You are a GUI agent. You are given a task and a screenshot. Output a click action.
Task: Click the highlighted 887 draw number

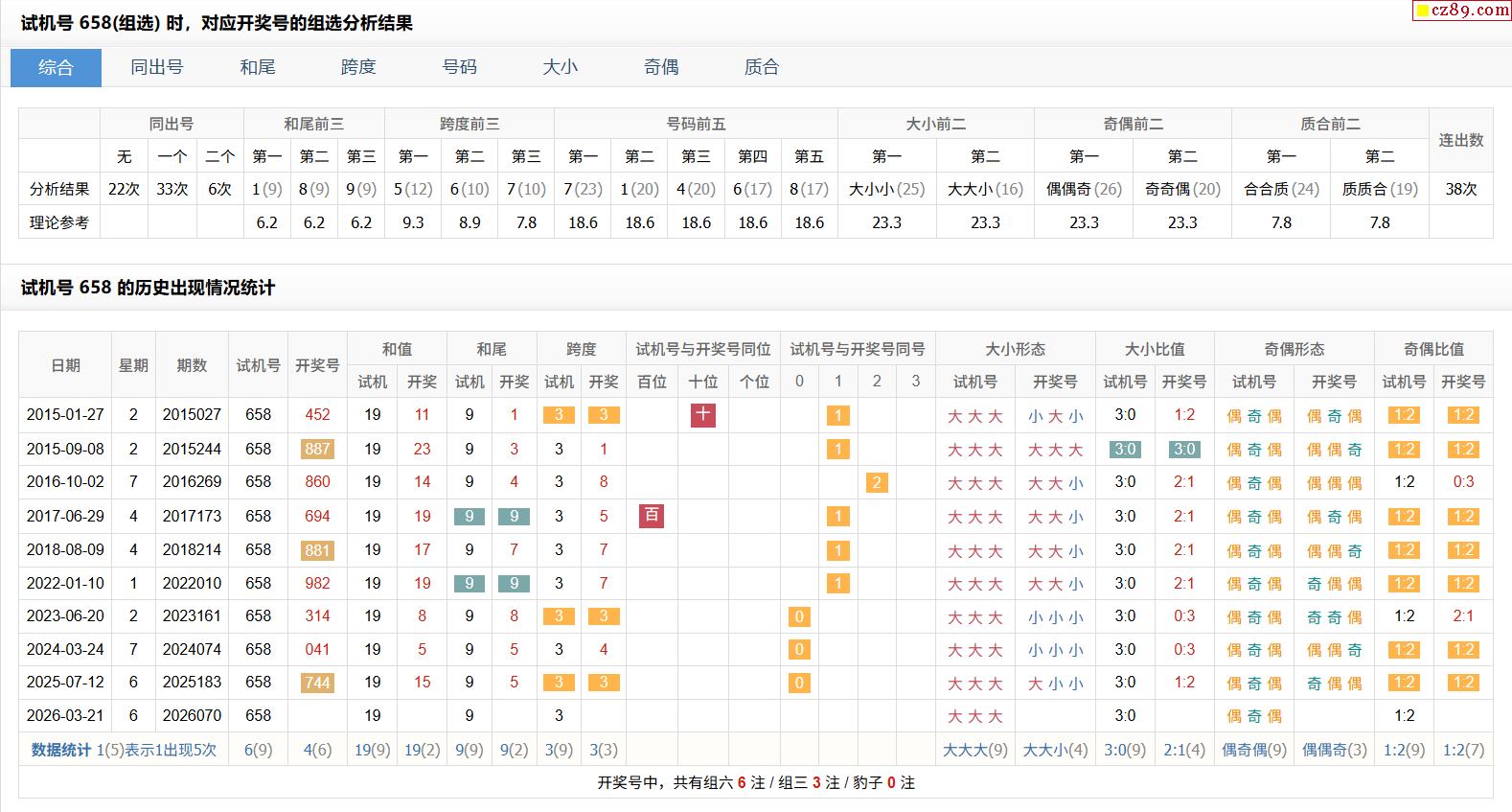317,449
